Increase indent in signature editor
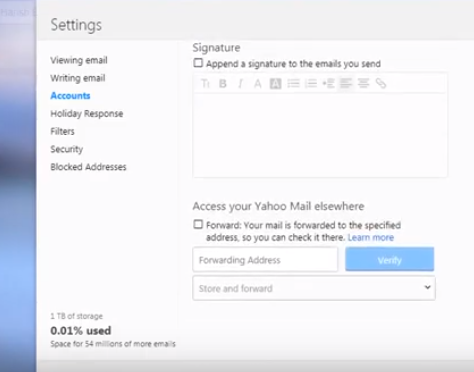The width and height of the screenshot is (474, 372). tap(328, 83)
